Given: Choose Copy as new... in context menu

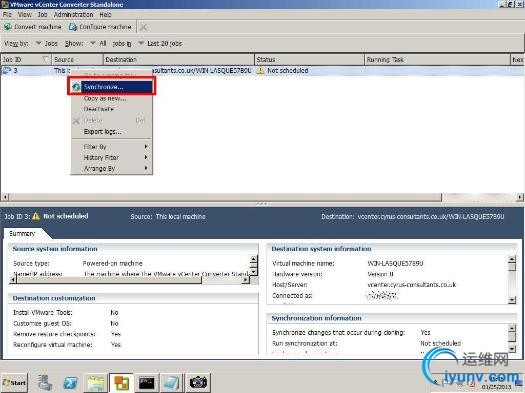Looking at the screenshot, I should point(111,98).
